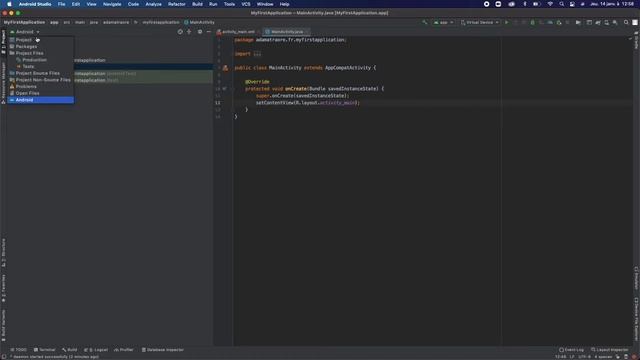The width and height of the screenshot is (640, 360).
Task: Open the app run configuration dropdown
Action: pos(444,22)
